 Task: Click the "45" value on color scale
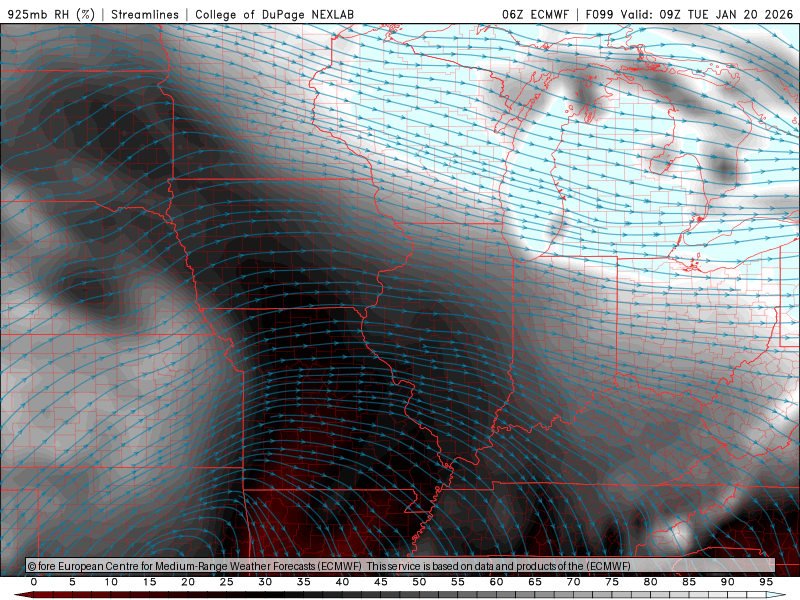(x=381, y=582)
